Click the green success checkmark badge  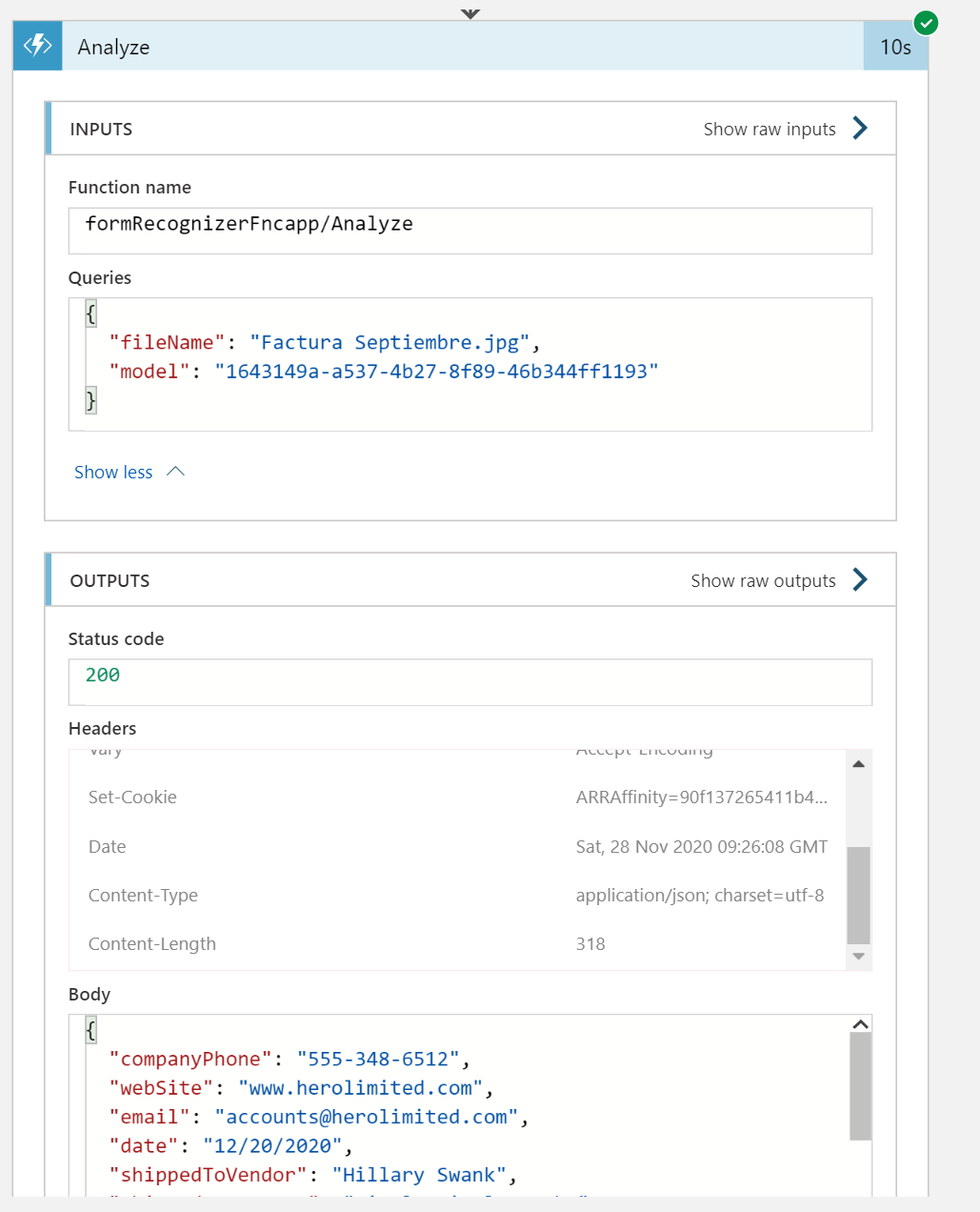coord(926,23)
